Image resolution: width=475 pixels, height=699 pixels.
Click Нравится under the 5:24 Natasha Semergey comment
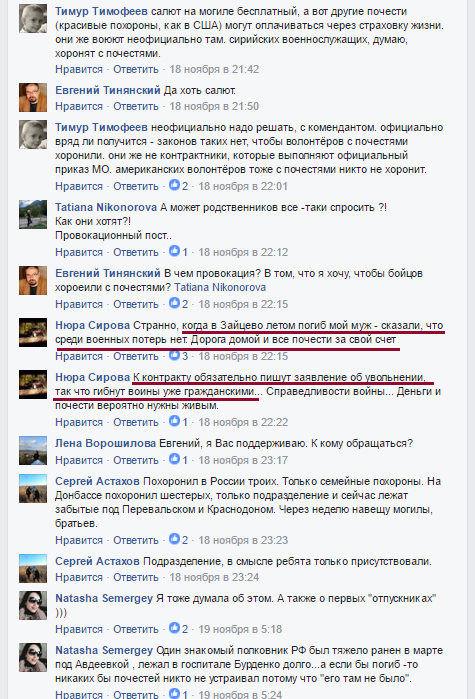pyautogui.click(x=79, y=694)
